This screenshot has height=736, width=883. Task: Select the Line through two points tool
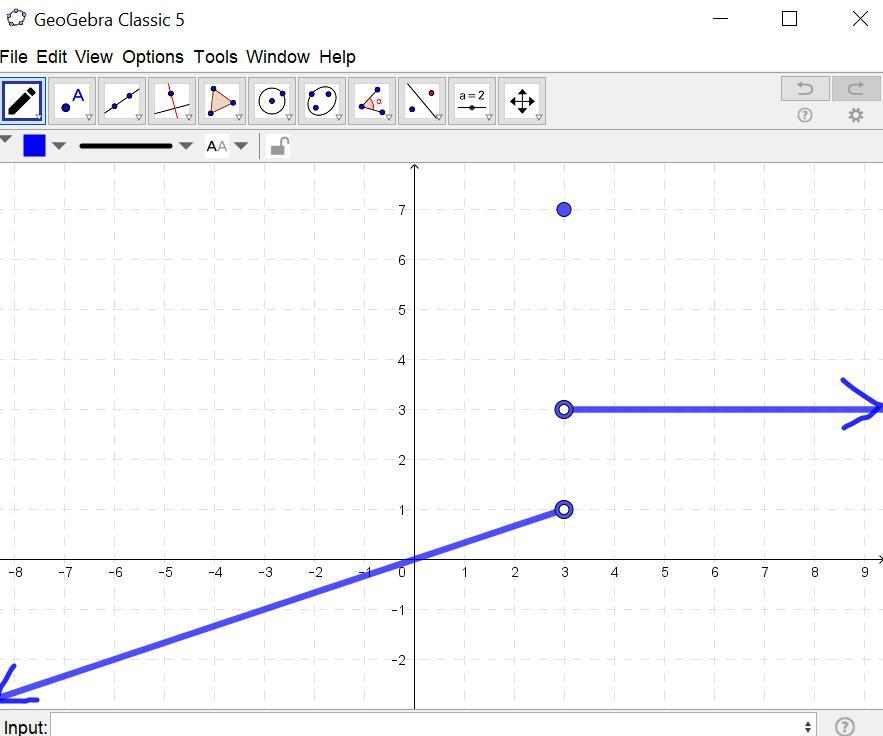(x=122, y=101)
